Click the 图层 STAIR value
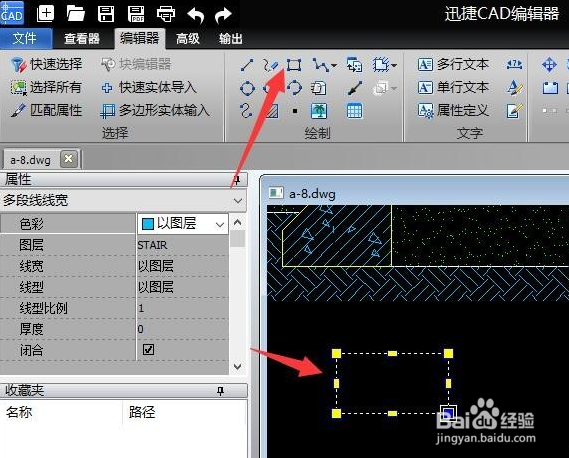 [183, 245]
